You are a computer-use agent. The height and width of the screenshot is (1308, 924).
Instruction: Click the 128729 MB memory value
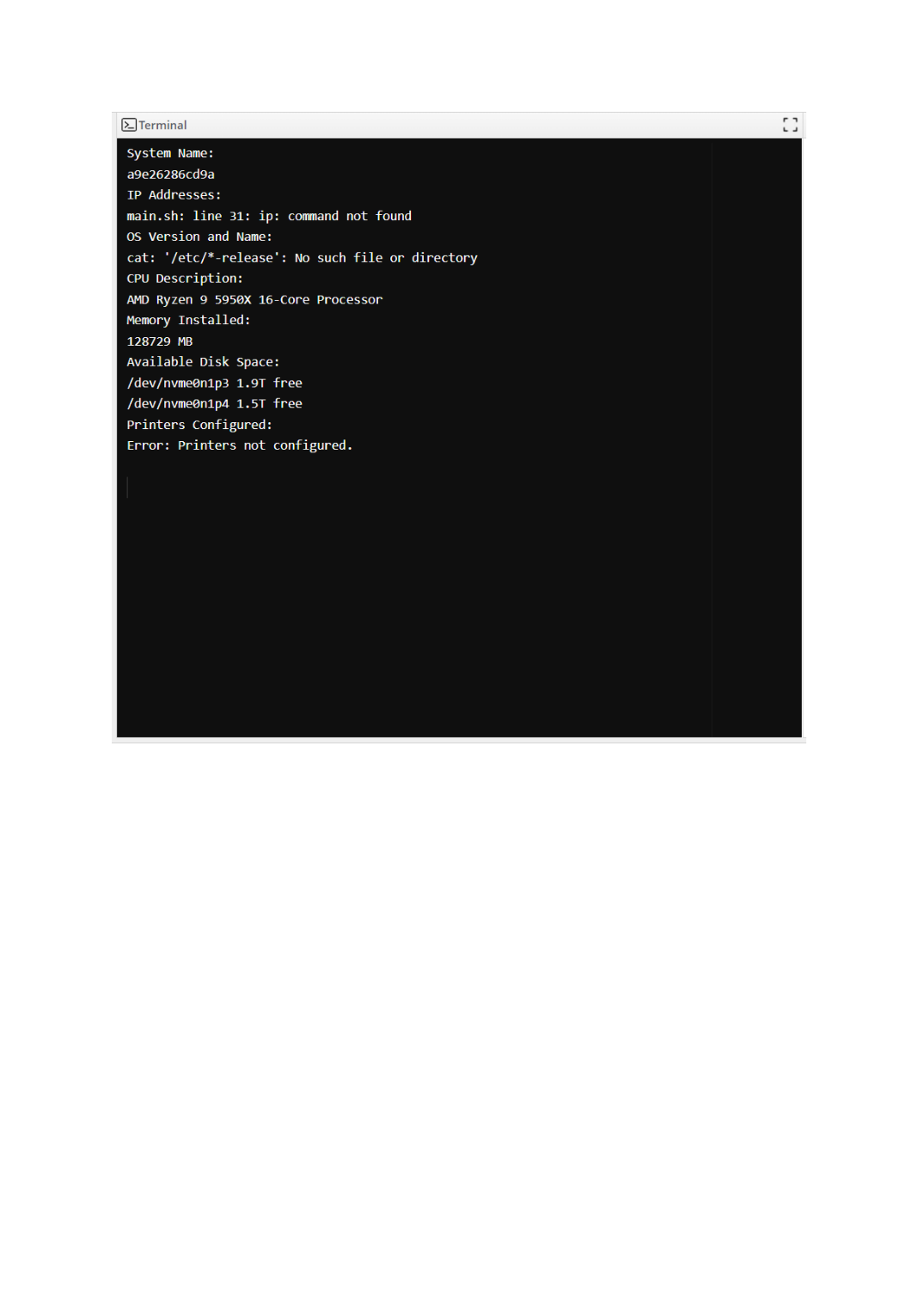pos(159,341)
